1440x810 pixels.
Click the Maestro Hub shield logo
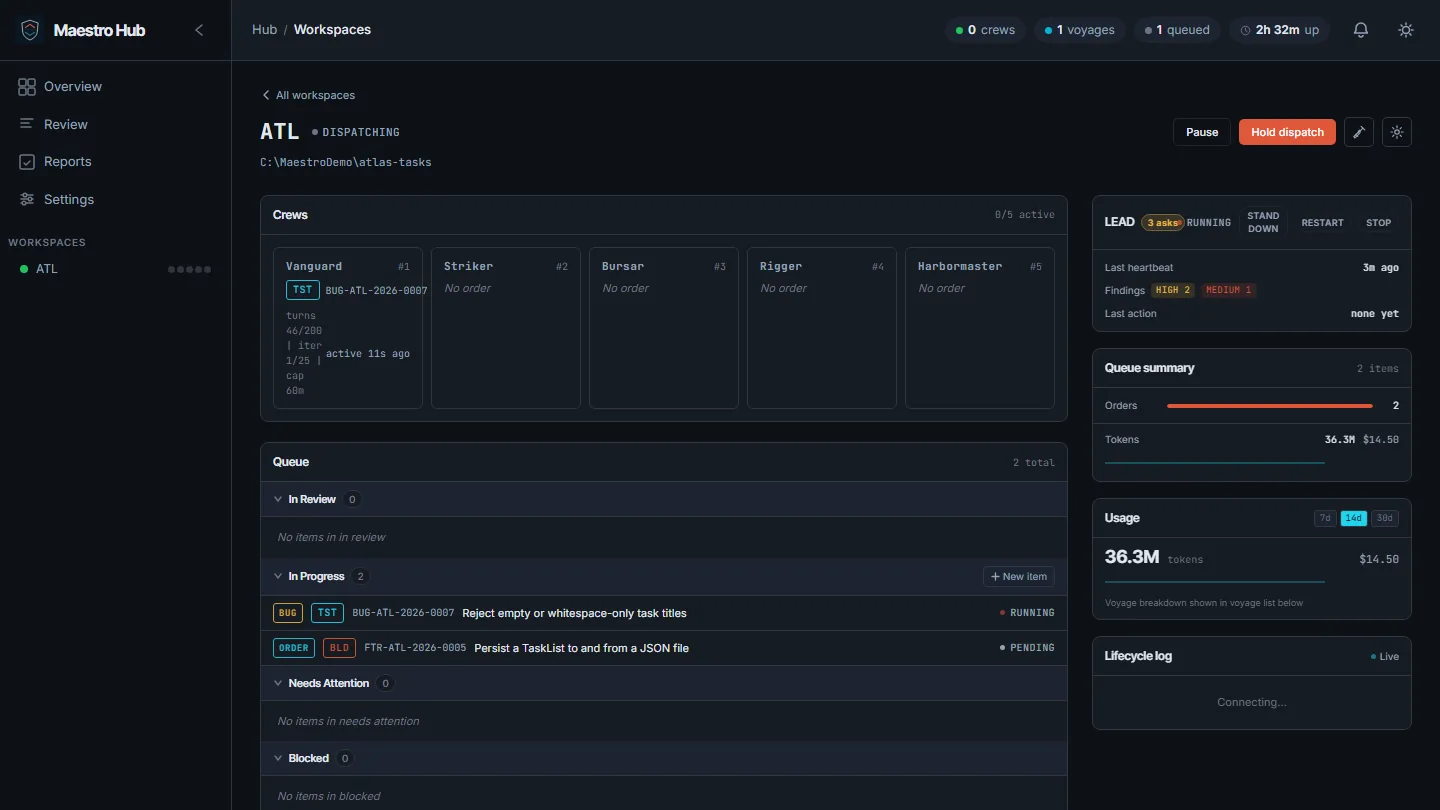click(x=30, y=30)
